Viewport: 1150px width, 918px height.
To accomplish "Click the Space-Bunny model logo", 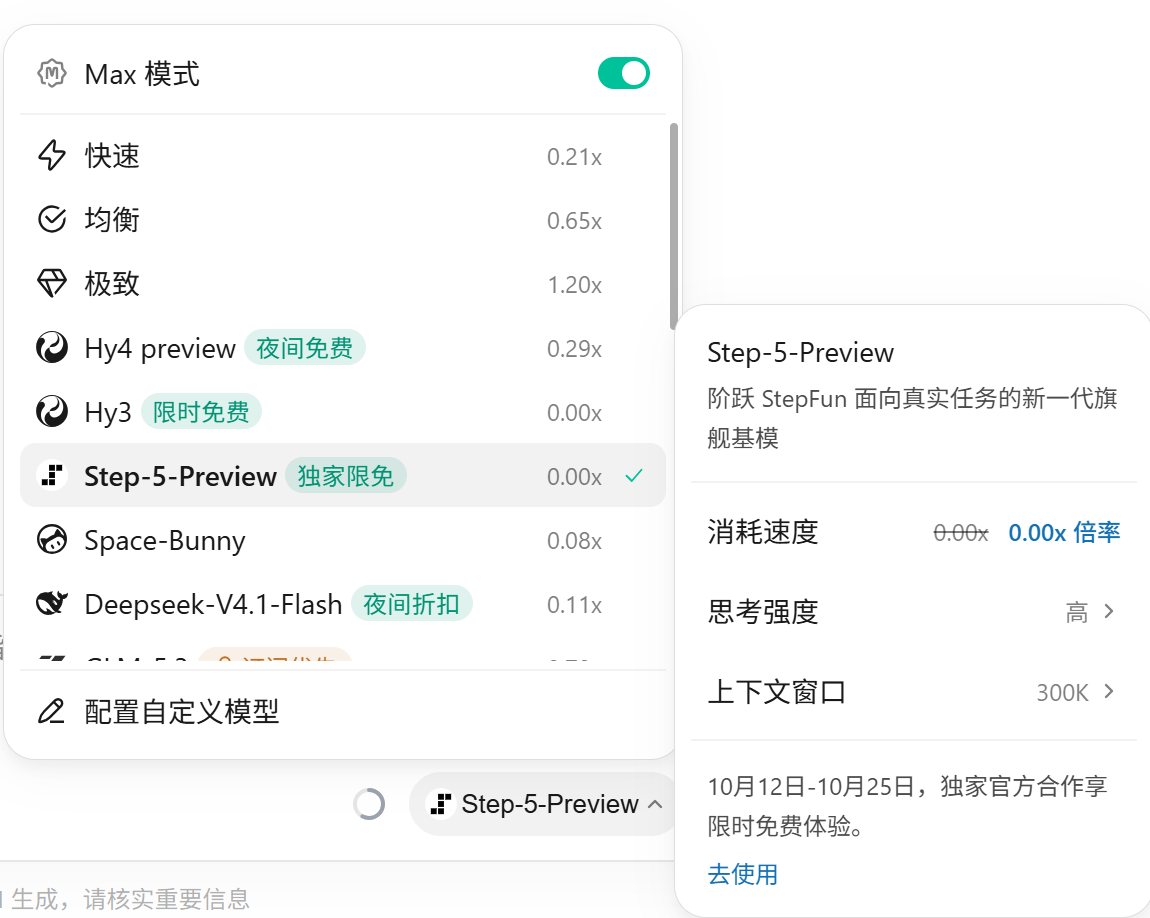I will tap(52, 540).
